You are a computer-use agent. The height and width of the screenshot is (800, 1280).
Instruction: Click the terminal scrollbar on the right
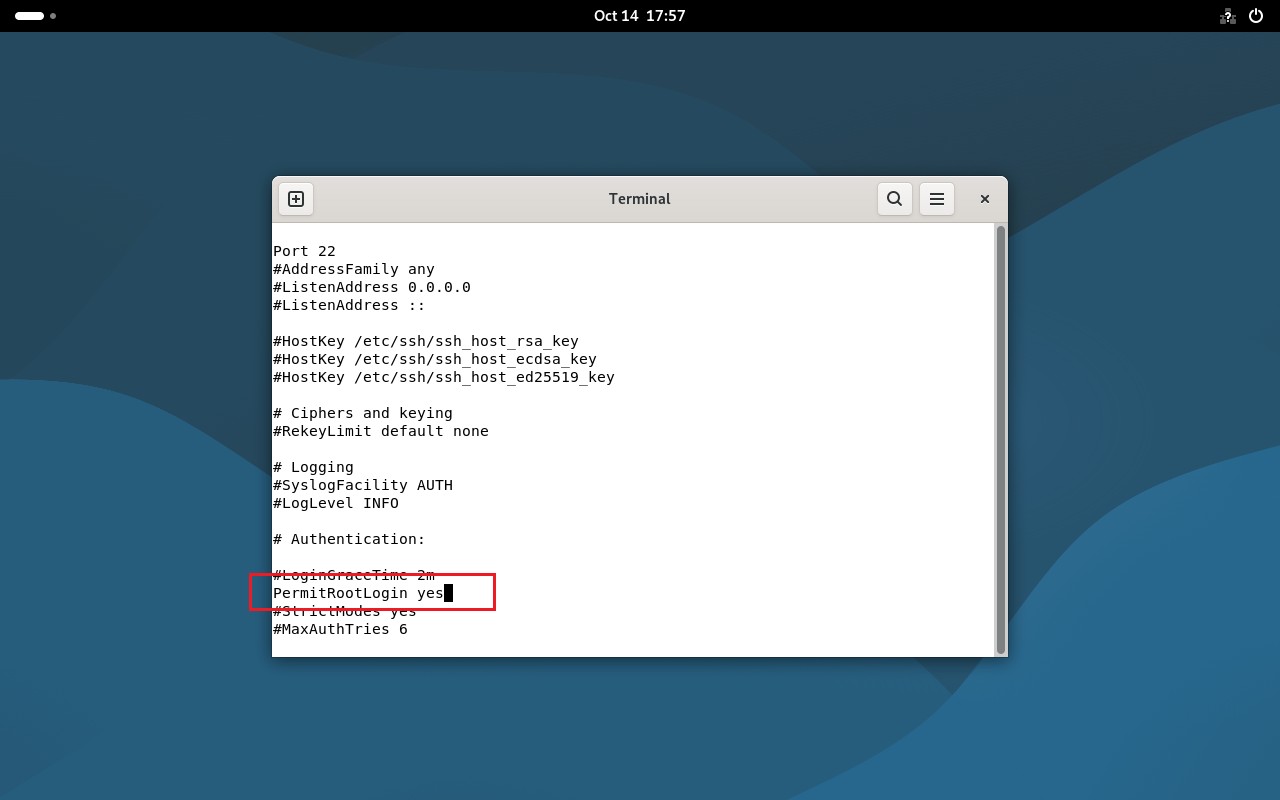[x=999, y=440]
